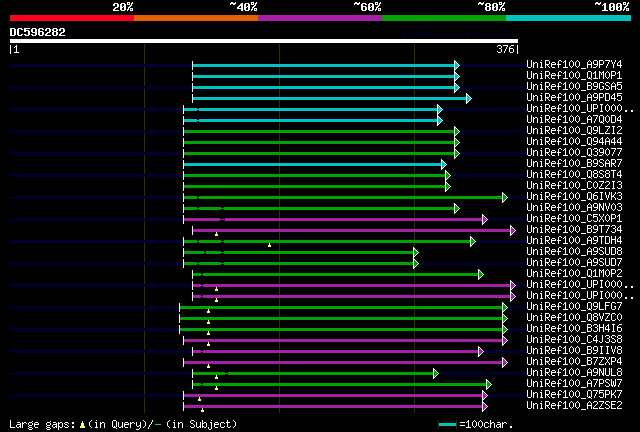Click the "=100char." scale label

(x=486, y=425)
